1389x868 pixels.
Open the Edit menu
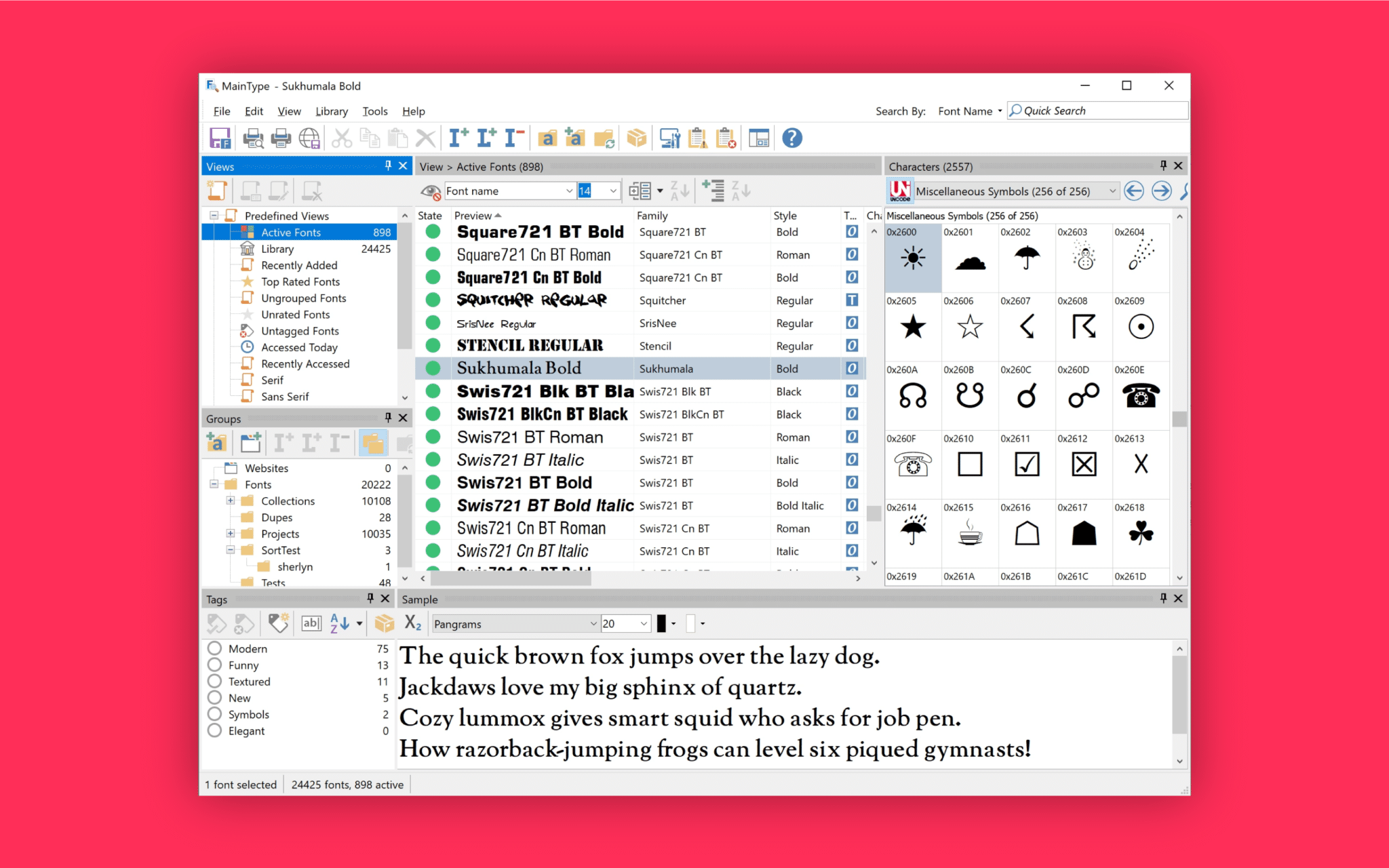pos(254,111)
